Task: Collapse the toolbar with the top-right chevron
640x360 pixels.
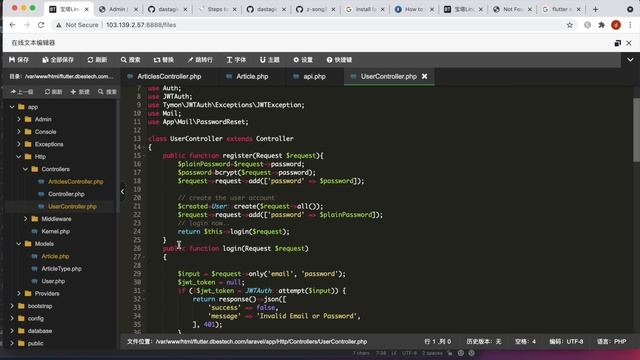Action: 630,60
